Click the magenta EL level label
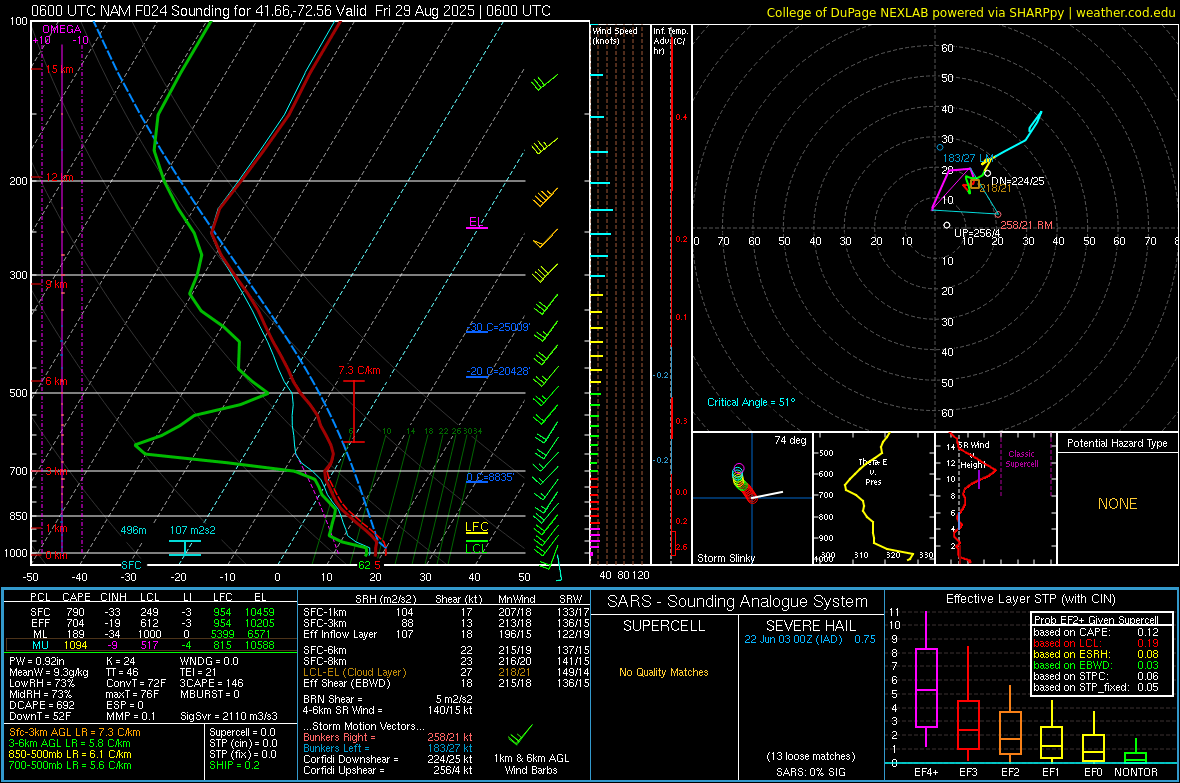Viewport: 1180px width, 783px height. click(x=476, y=221)
